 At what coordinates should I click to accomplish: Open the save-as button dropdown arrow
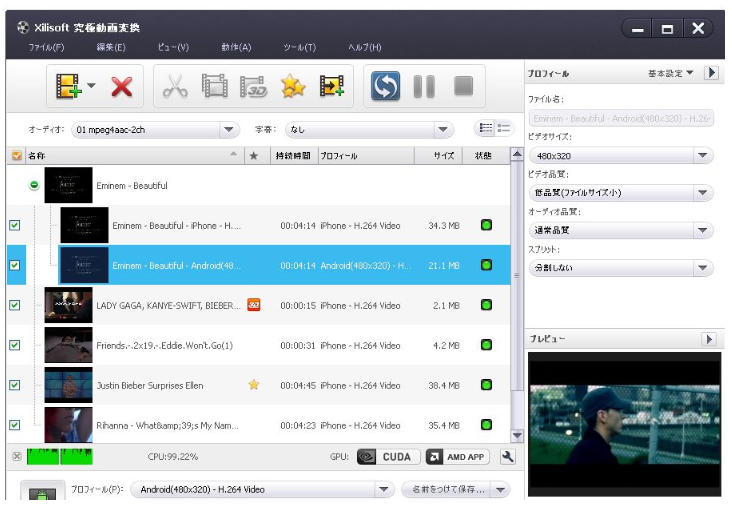501,490
